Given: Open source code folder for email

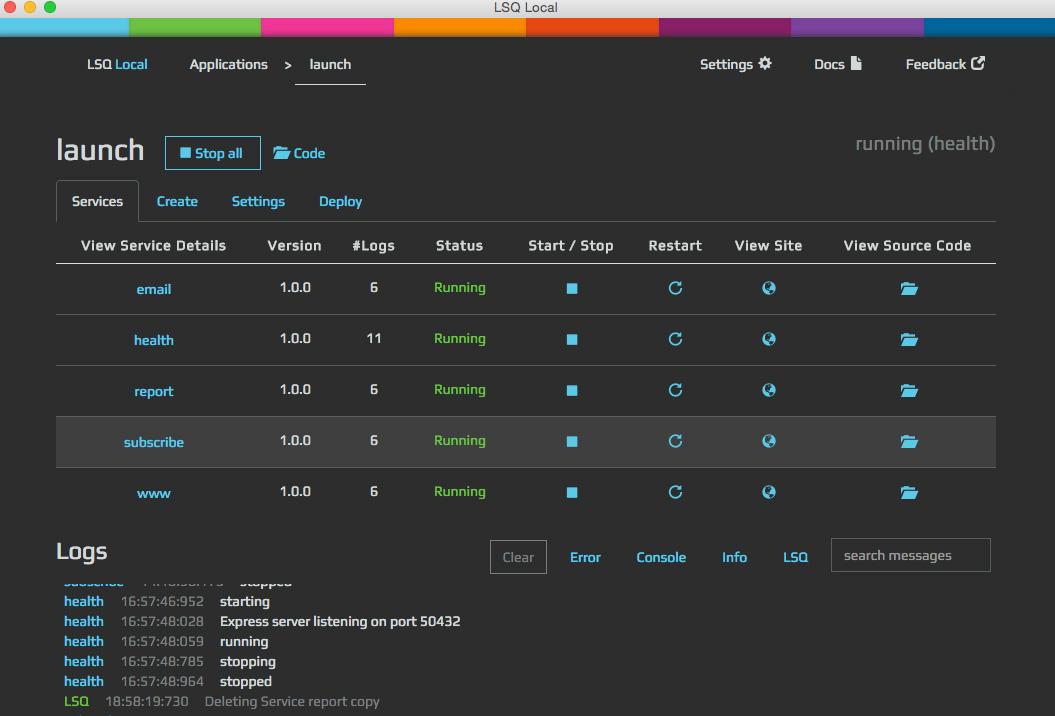Looking at the screenshot, I should tap(909, 289).
